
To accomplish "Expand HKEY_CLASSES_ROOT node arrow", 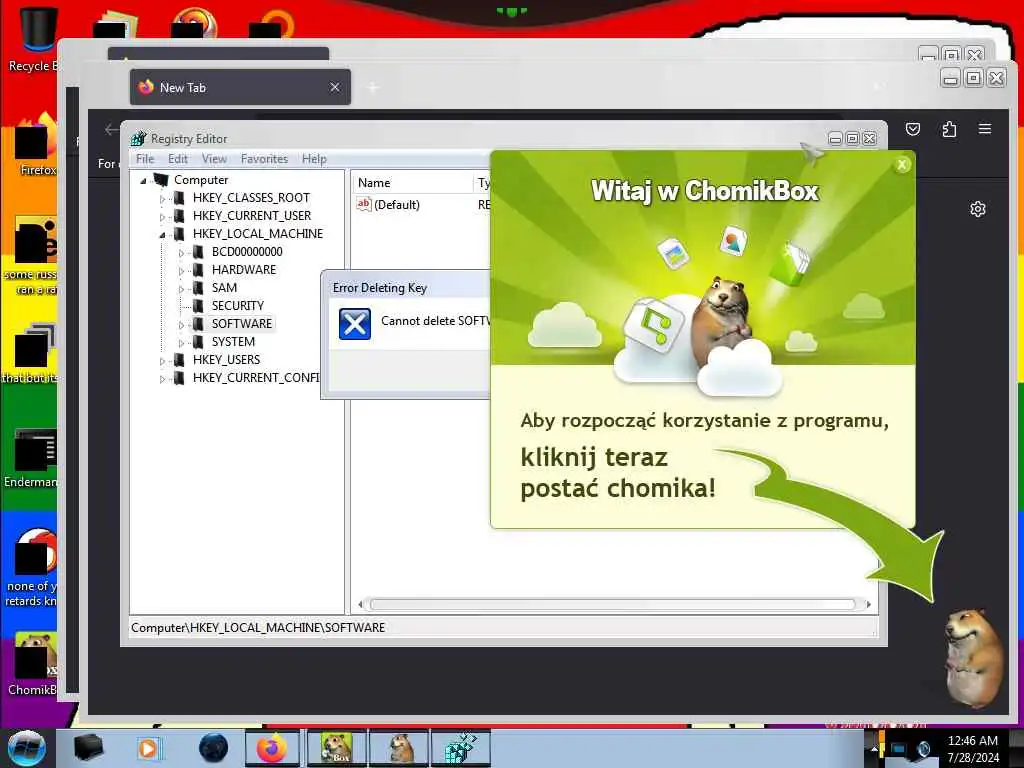I will pyautogui.click(x=162, y=199).
